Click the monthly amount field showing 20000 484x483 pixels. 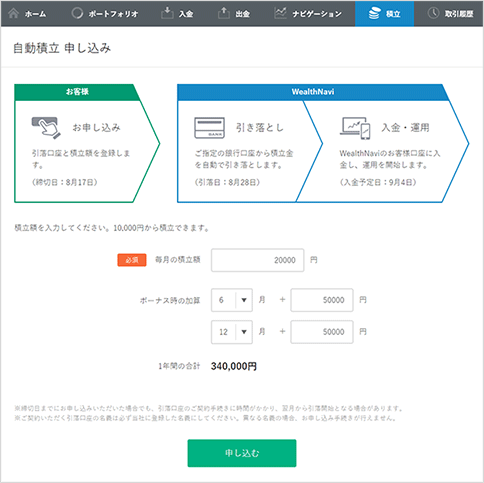coord(258,260)
